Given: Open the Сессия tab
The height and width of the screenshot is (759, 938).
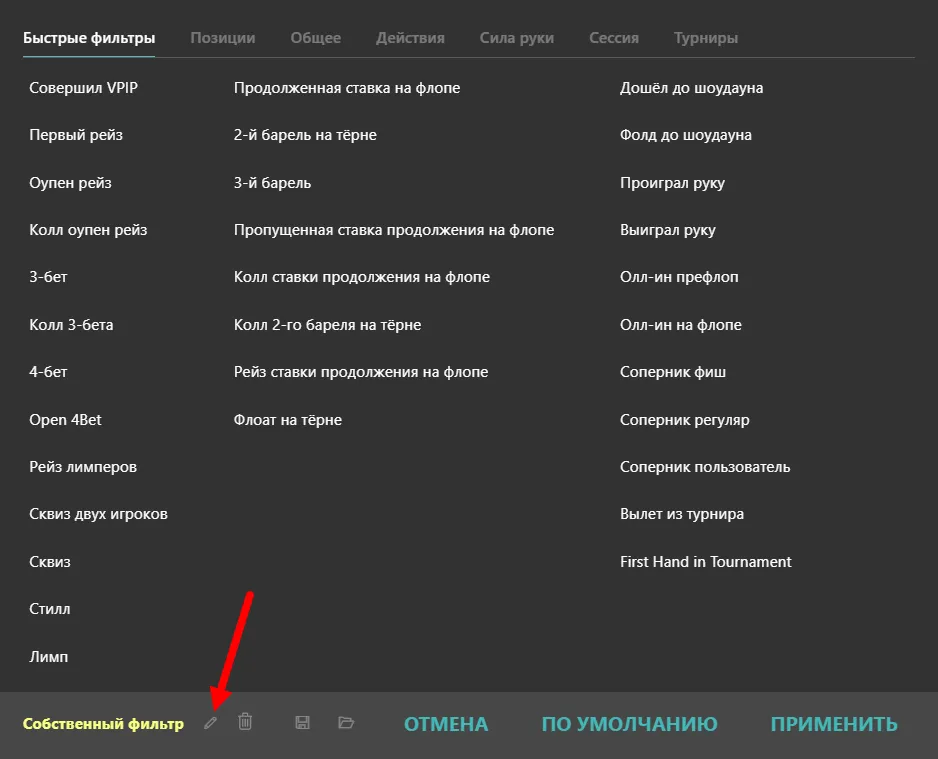Looking at the screenshot, I should point(613,38).
